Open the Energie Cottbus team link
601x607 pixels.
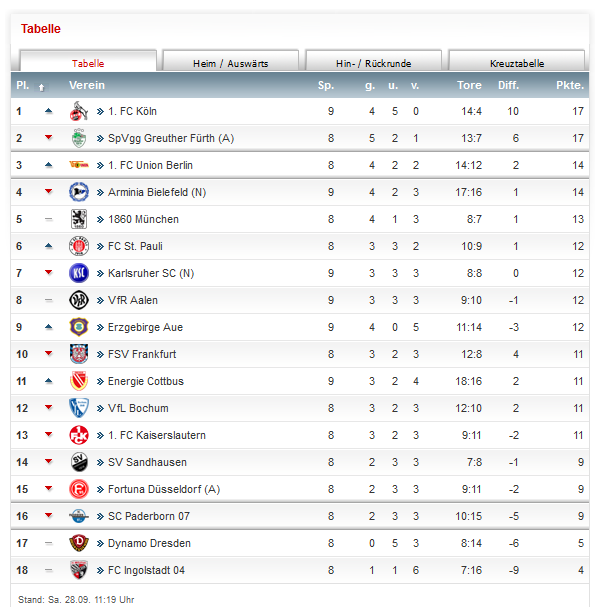146,381
